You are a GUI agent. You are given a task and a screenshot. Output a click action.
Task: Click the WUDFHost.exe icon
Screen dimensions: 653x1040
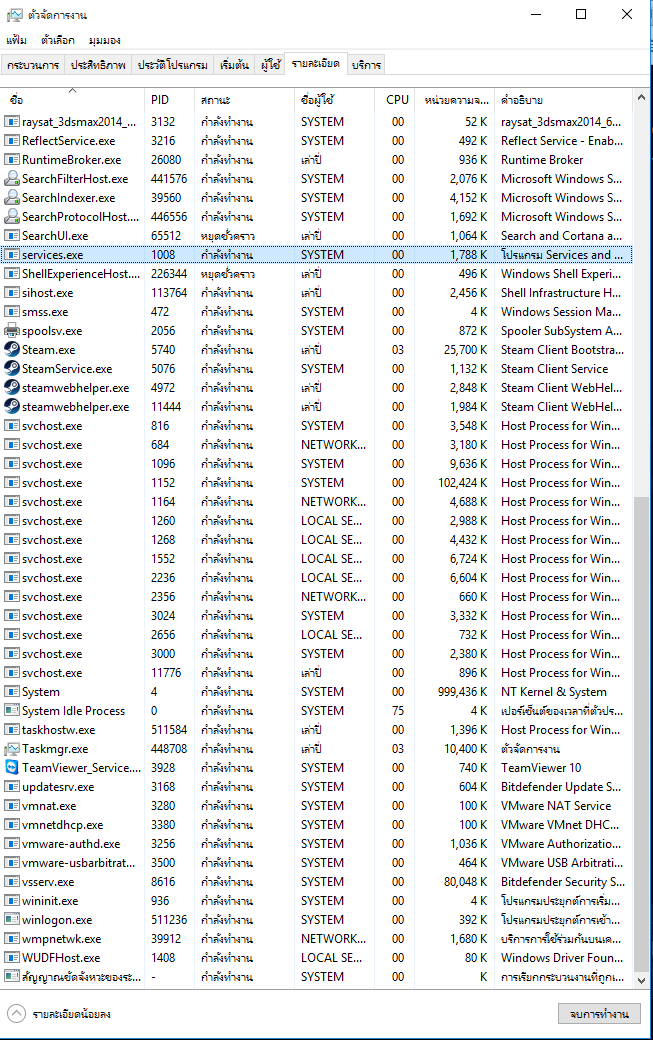tap(12, 958)
